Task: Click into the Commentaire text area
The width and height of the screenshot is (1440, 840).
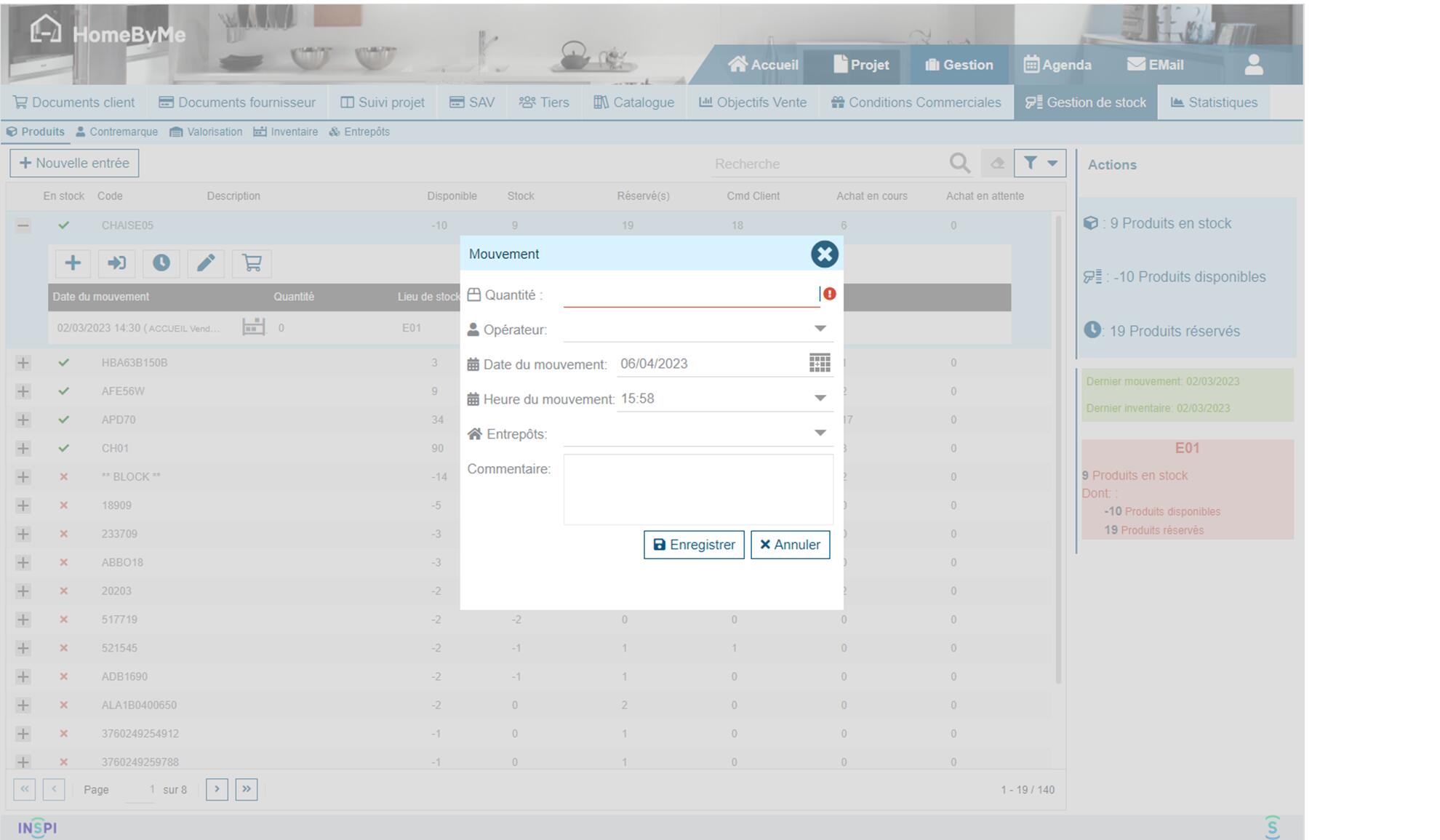Action: click(x=698, y=489)
